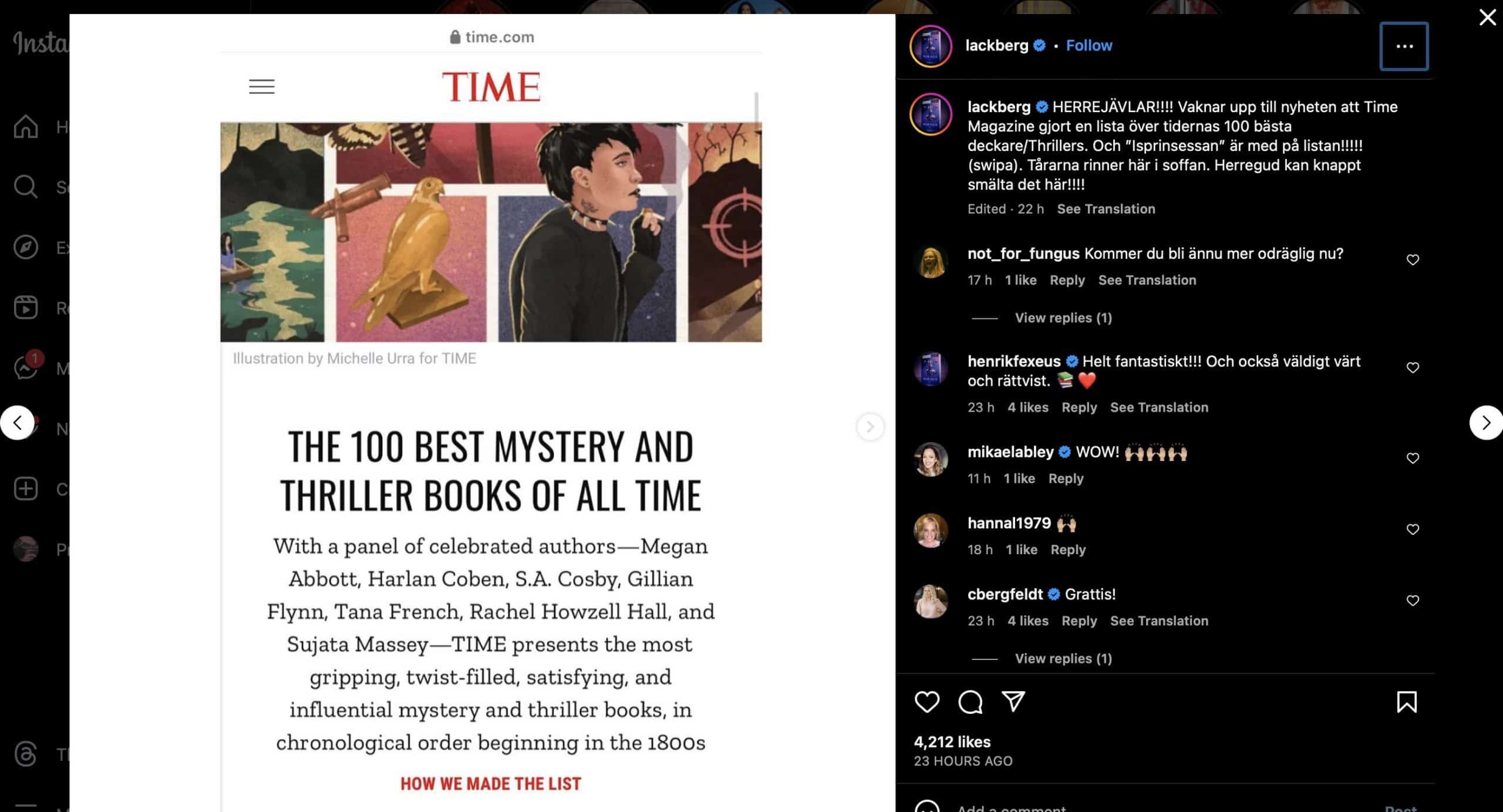
Task: Open the three-dots more options menu
Action: pyautogui.click(x=1404, y=46)
